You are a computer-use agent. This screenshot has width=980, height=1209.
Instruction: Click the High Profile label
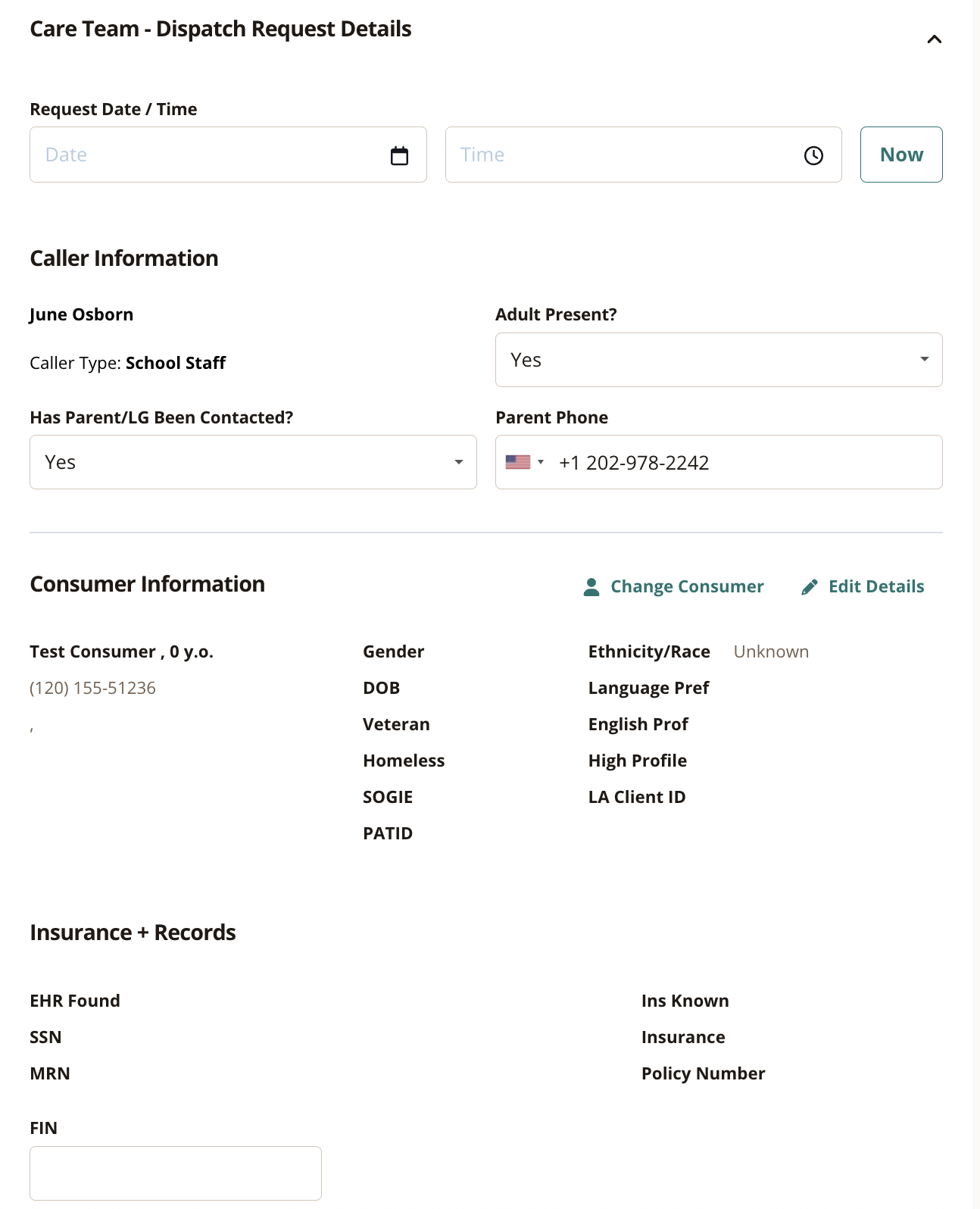coord(637,761)
